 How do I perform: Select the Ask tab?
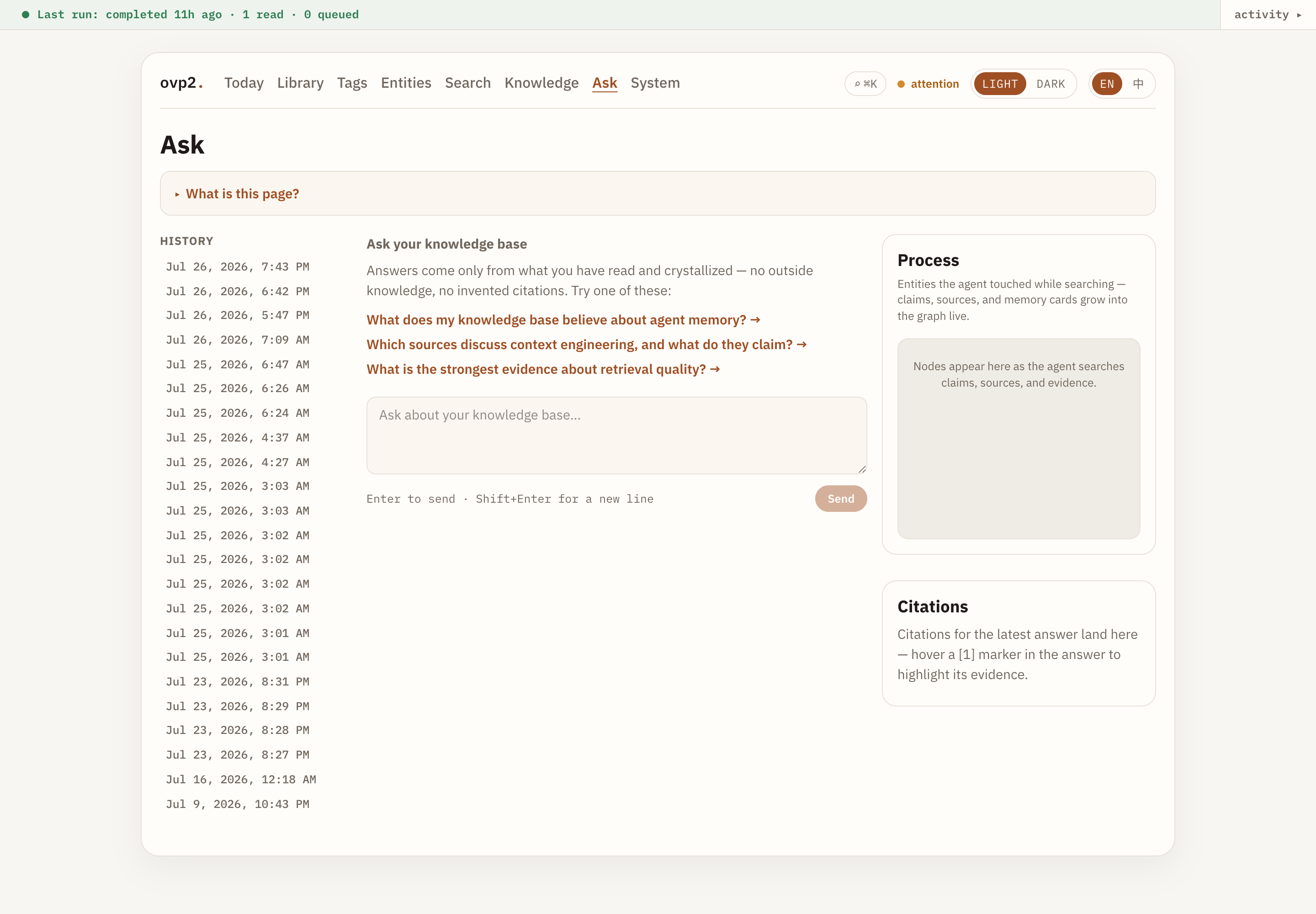coord(605,83)
